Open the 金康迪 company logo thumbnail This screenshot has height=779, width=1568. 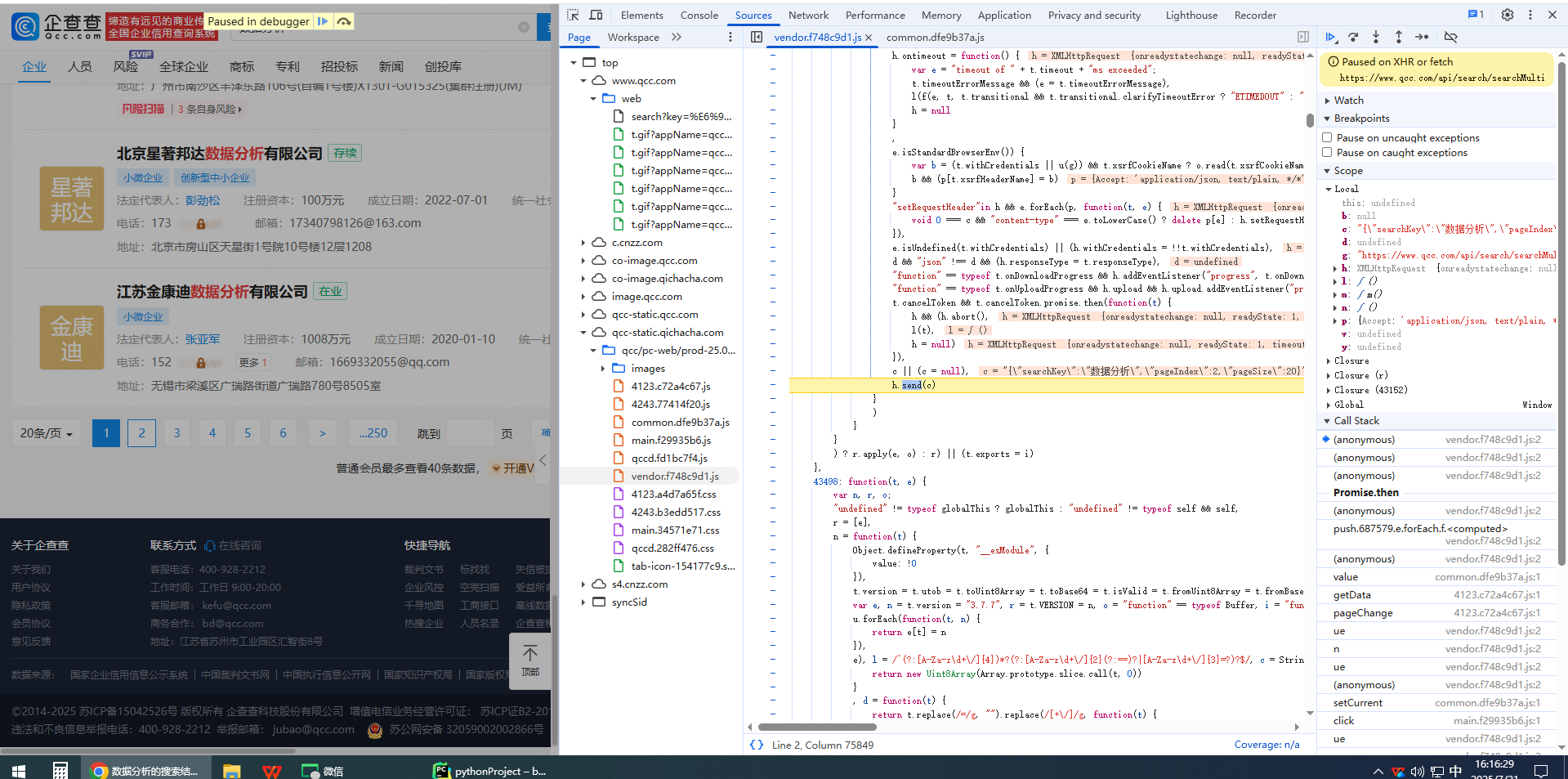[x=72, y=338]
